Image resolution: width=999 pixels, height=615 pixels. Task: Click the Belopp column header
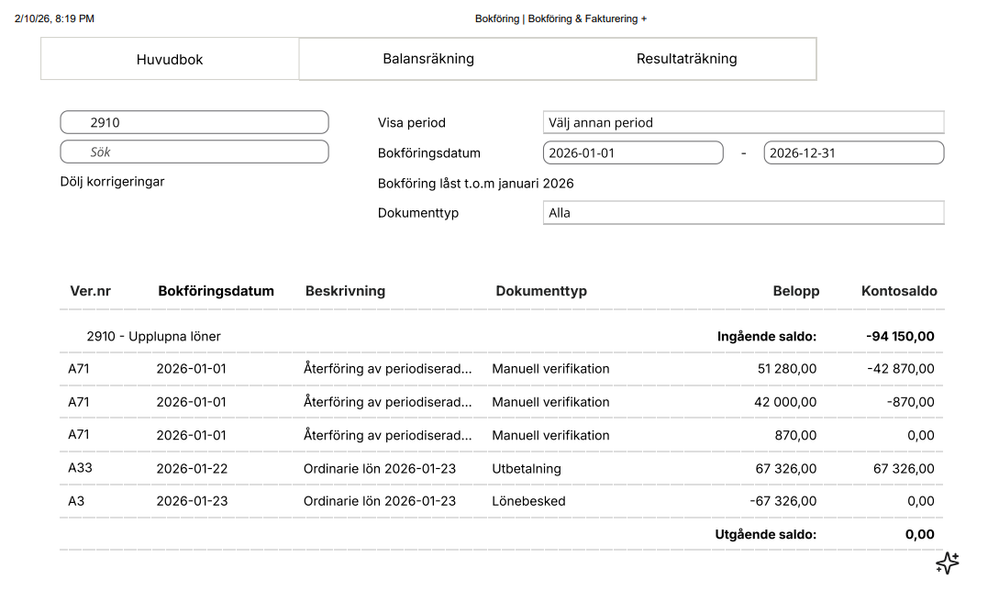(x=796, y=291)
